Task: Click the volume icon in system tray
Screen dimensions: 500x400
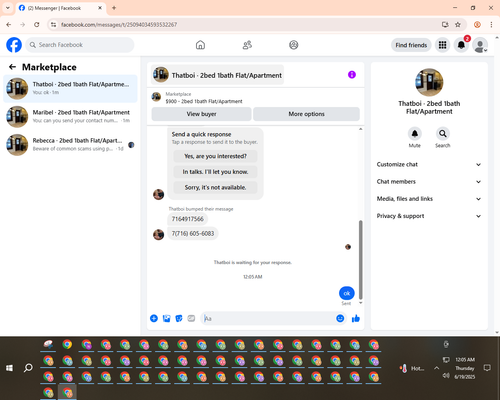Action: [446, 375]
